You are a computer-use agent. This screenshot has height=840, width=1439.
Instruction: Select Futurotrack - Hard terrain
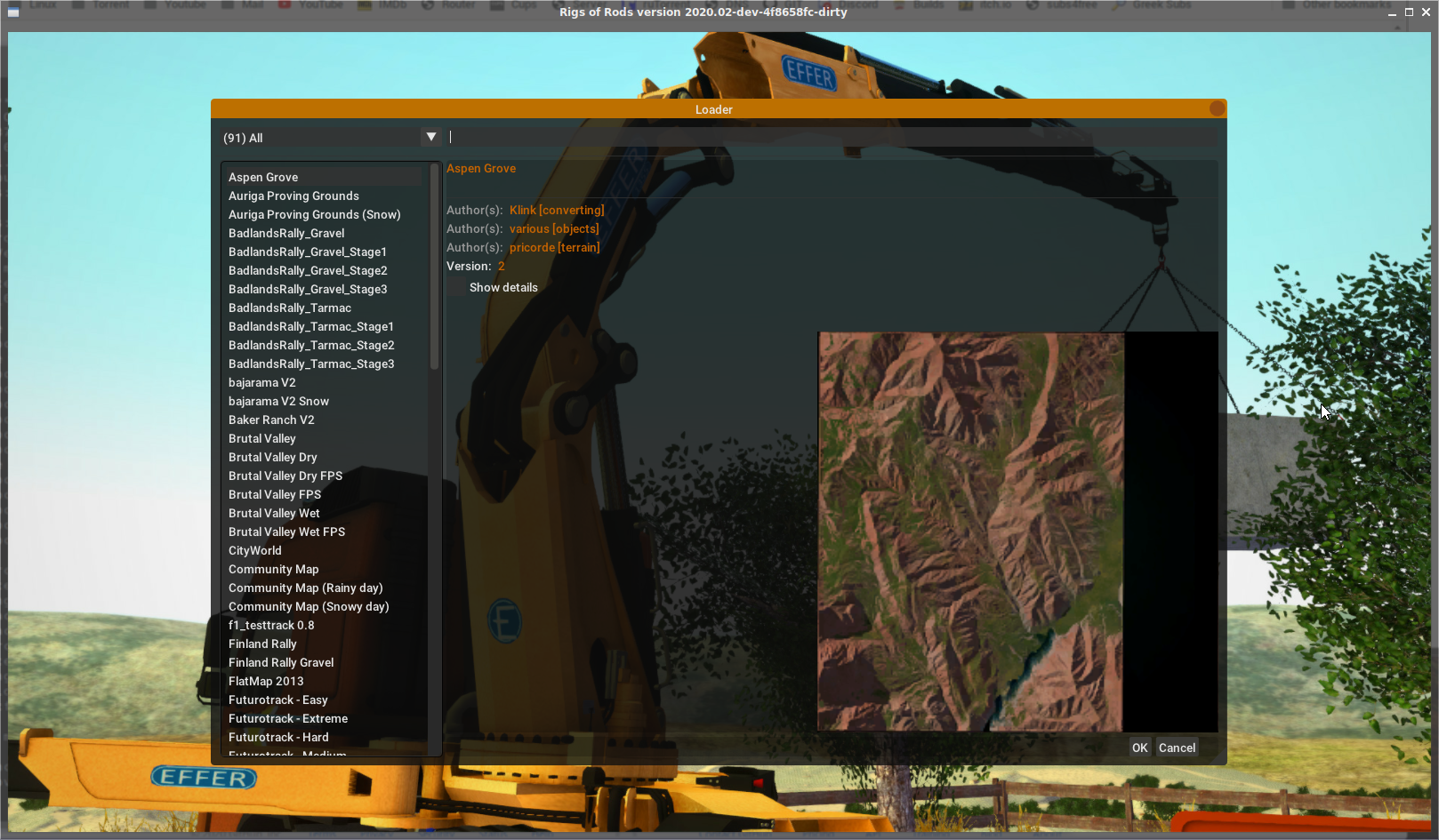point(325,737)
